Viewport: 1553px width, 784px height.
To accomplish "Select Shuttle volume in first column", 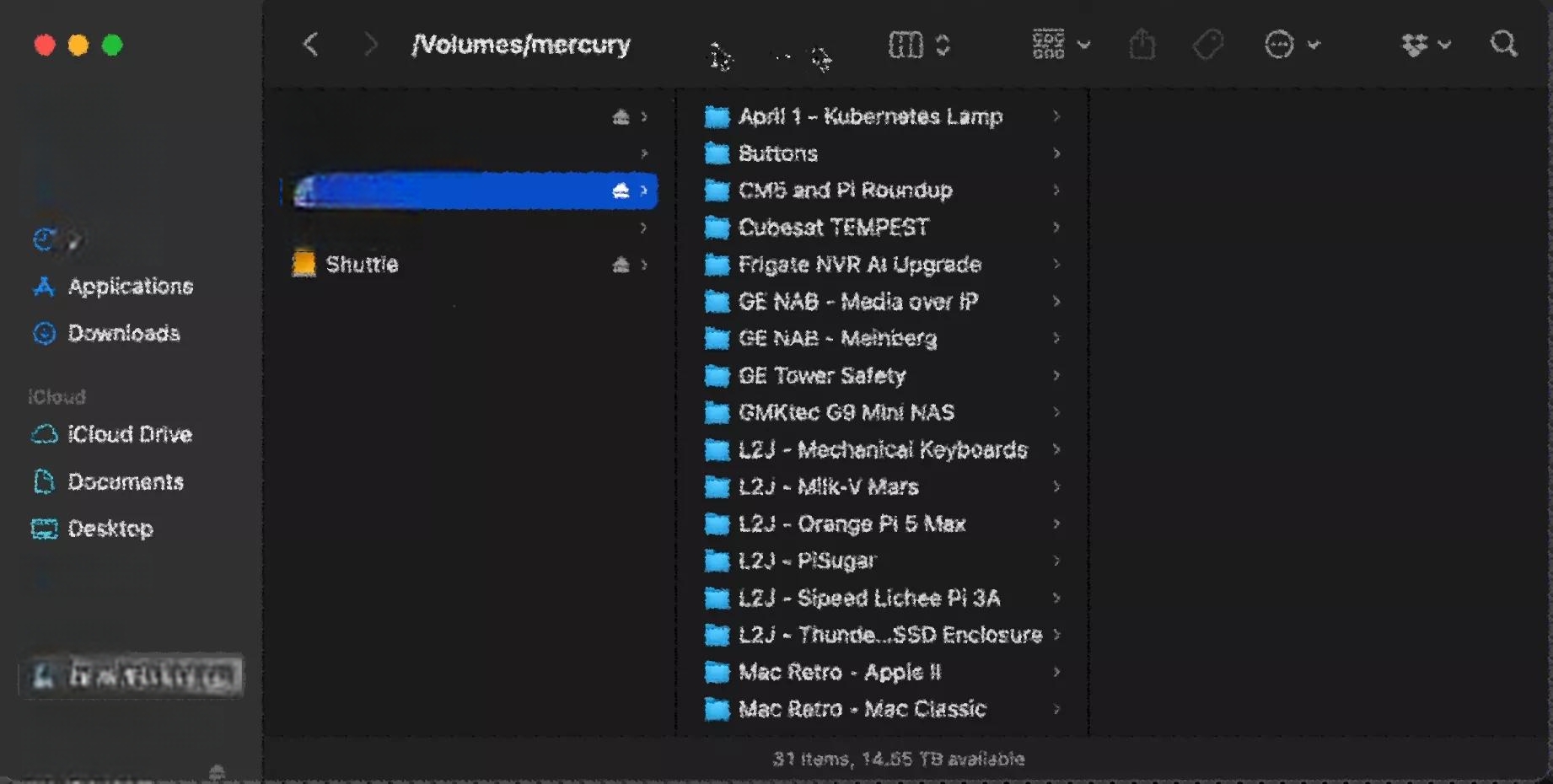I will (x=362, y=265).
